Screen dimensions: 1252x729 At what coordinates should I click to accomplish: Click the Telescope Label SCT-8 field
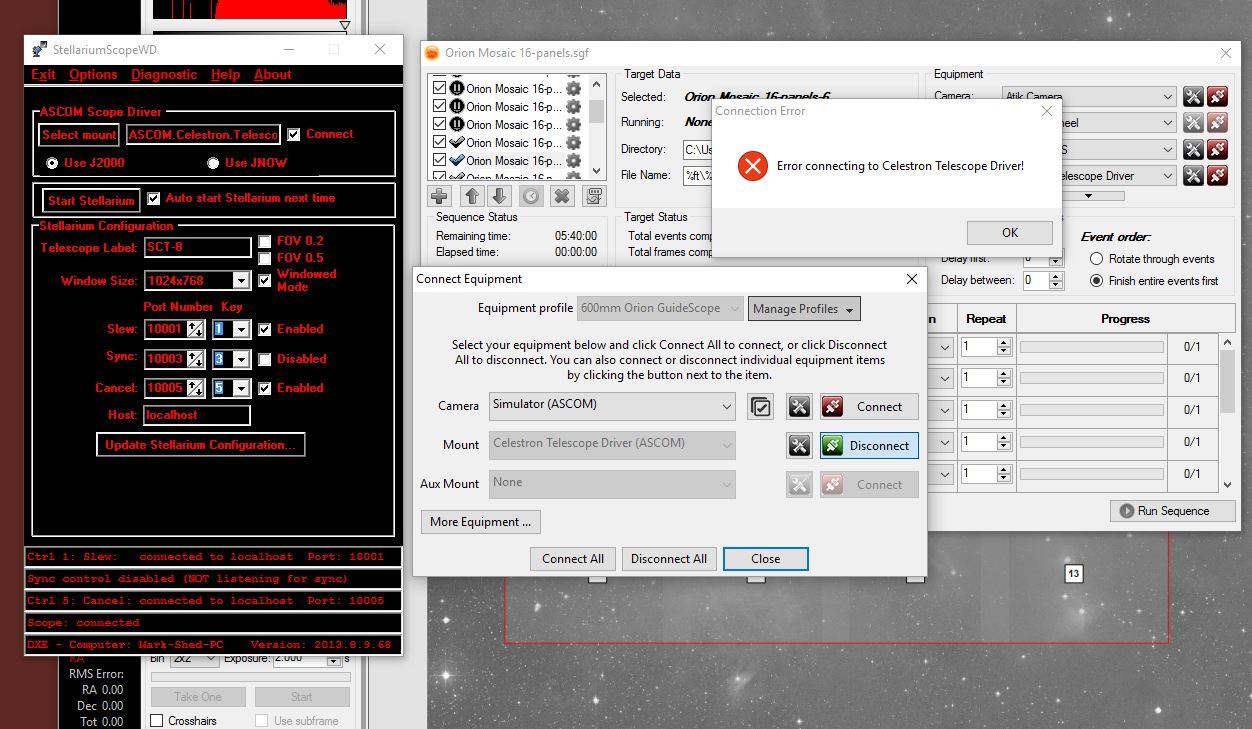[x=198, y=247]
